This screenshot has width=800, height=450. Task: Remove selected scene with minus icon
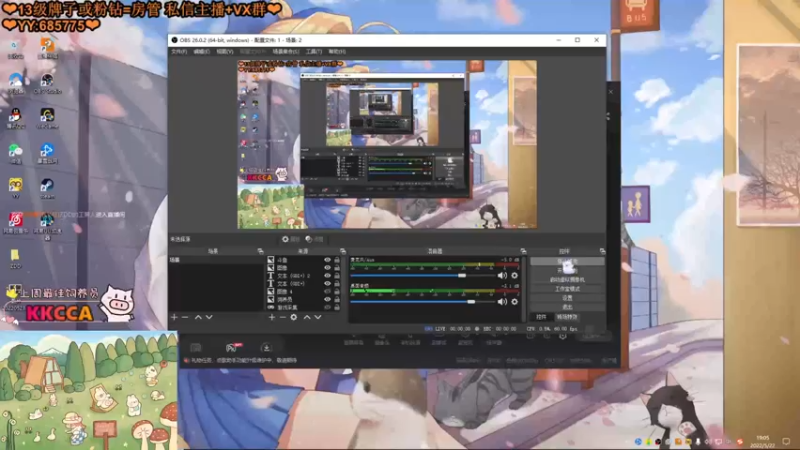click(185, 317)
